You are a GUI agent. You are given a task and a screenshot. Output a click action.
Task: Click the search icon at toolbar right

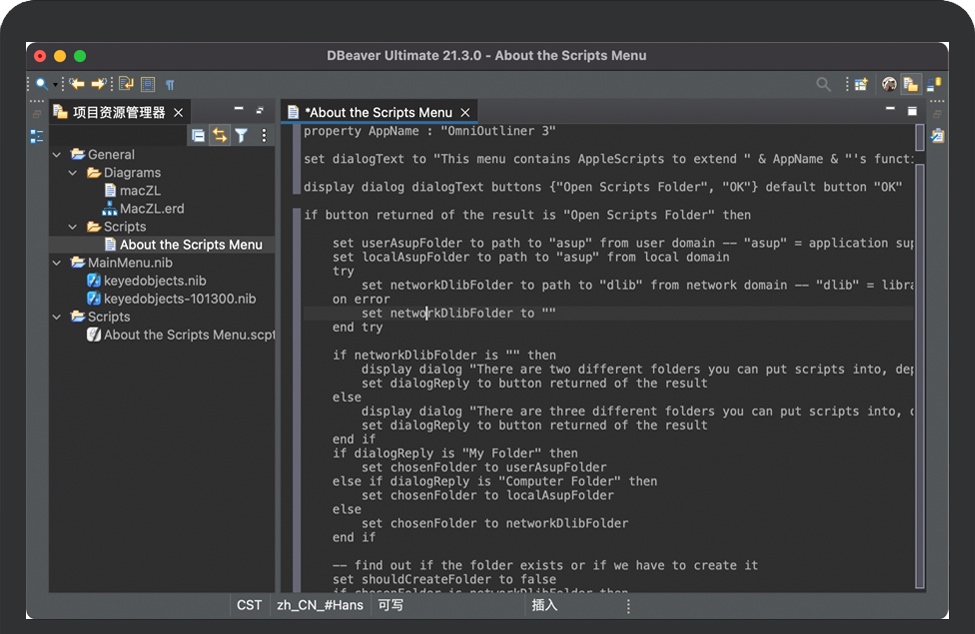(x=823, y=84)
